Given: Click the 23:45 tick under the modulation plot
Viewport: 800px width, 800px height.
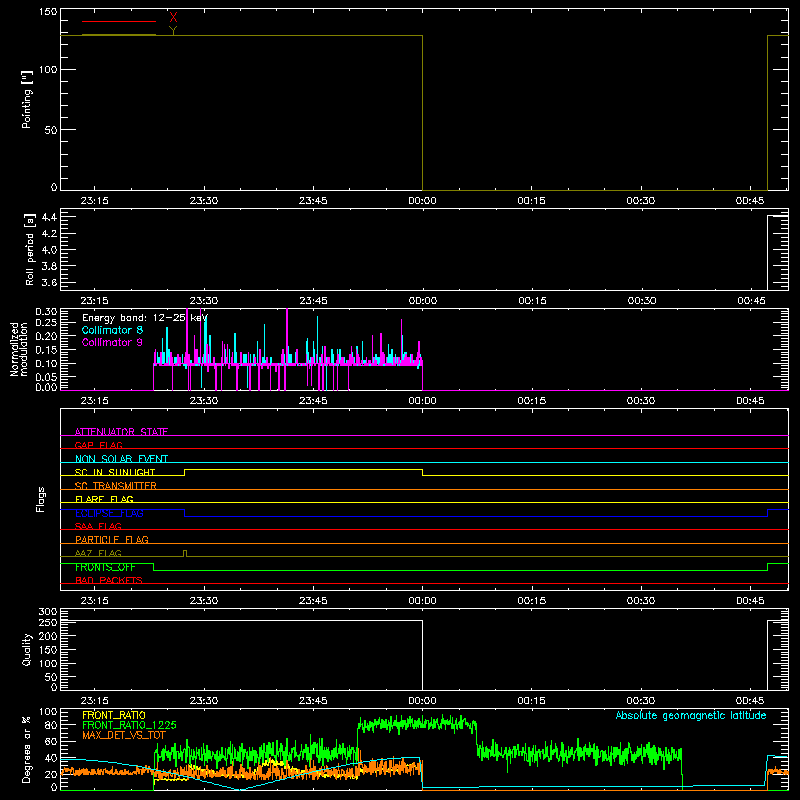Looking at the screenshot, I should (x=313, y=401).
